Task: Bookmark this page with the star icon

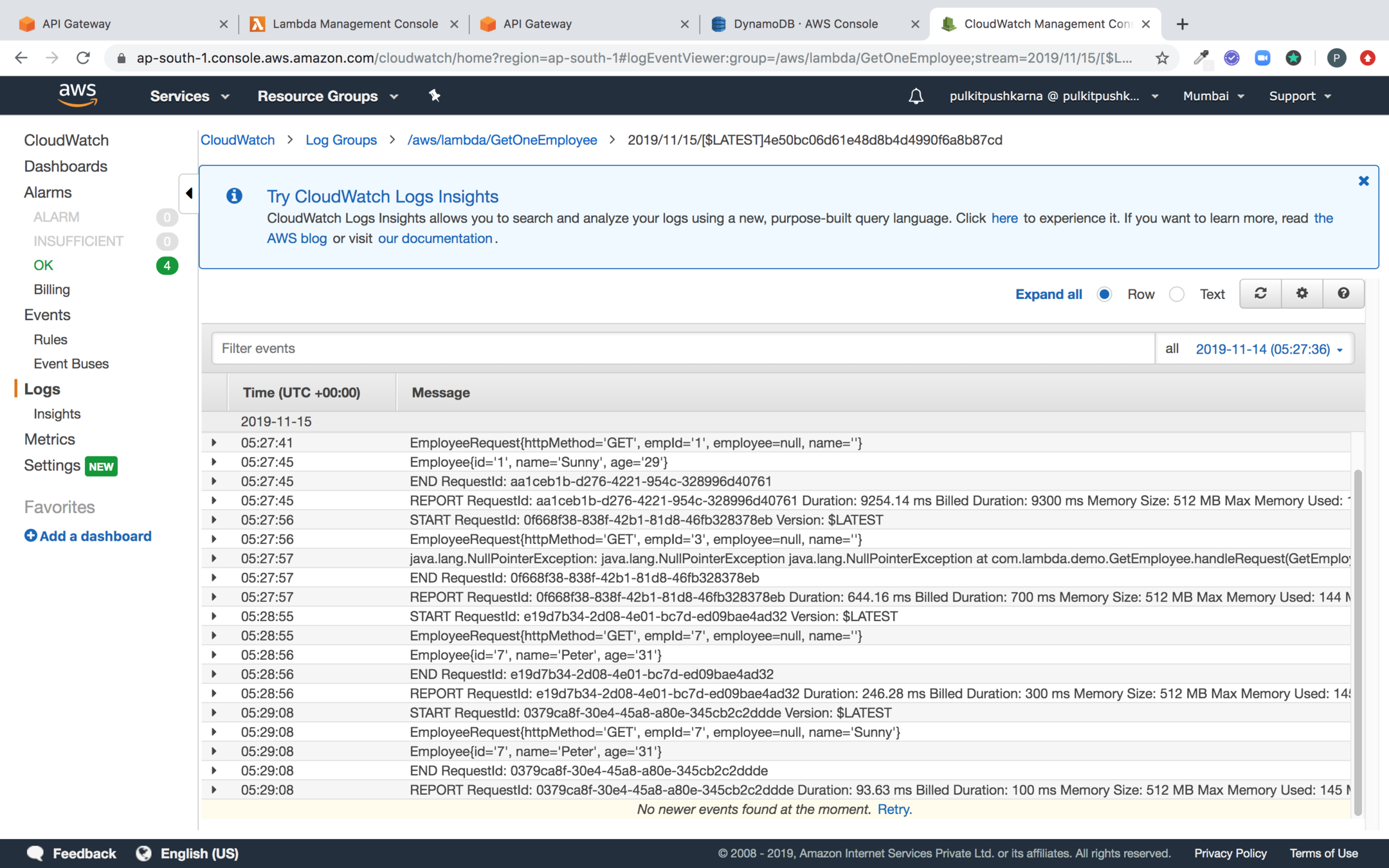Action: 1161,59
